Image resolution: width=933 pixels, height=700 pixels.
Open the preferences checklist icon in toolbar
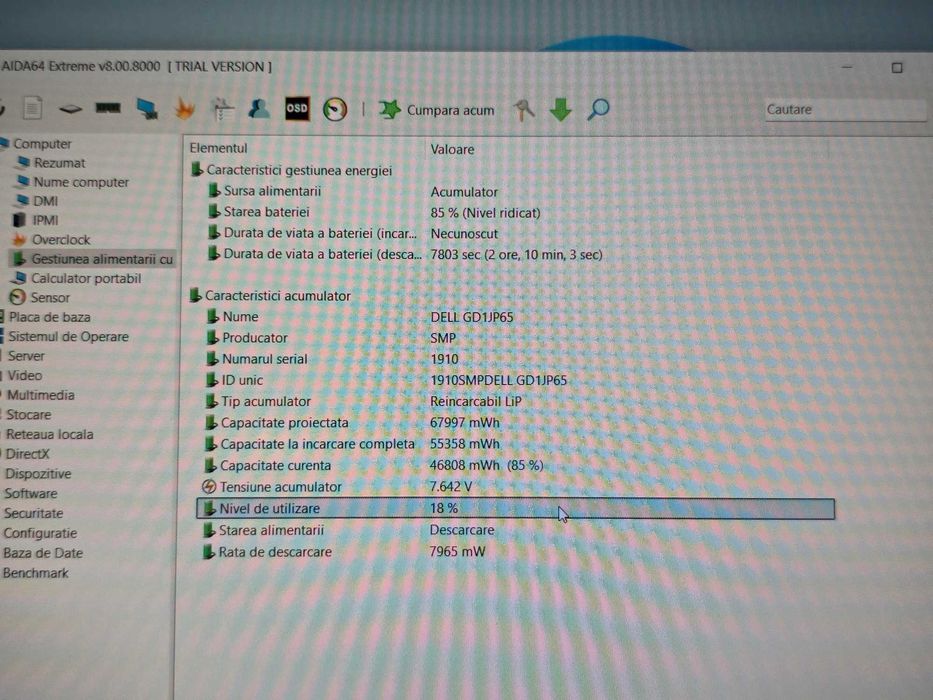(223, 109)
